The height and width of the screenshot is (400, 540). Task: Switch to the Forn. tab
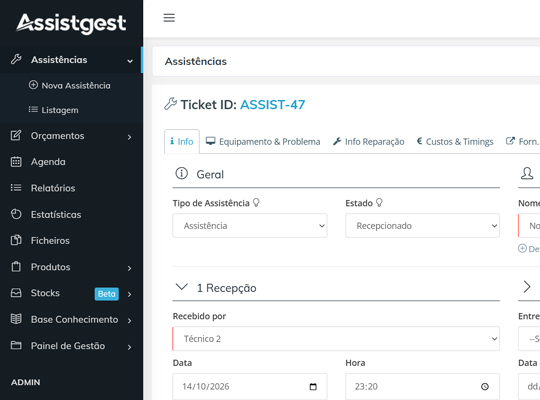tap(522, 142)
